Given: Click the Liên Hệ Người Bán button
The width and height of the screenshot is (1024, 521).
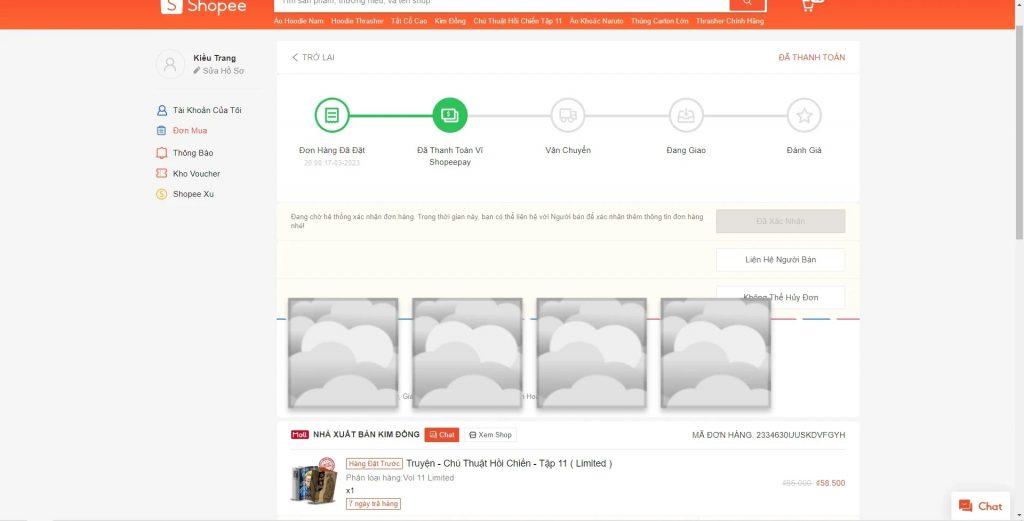Looking at the screenshot, I should 780,260.
